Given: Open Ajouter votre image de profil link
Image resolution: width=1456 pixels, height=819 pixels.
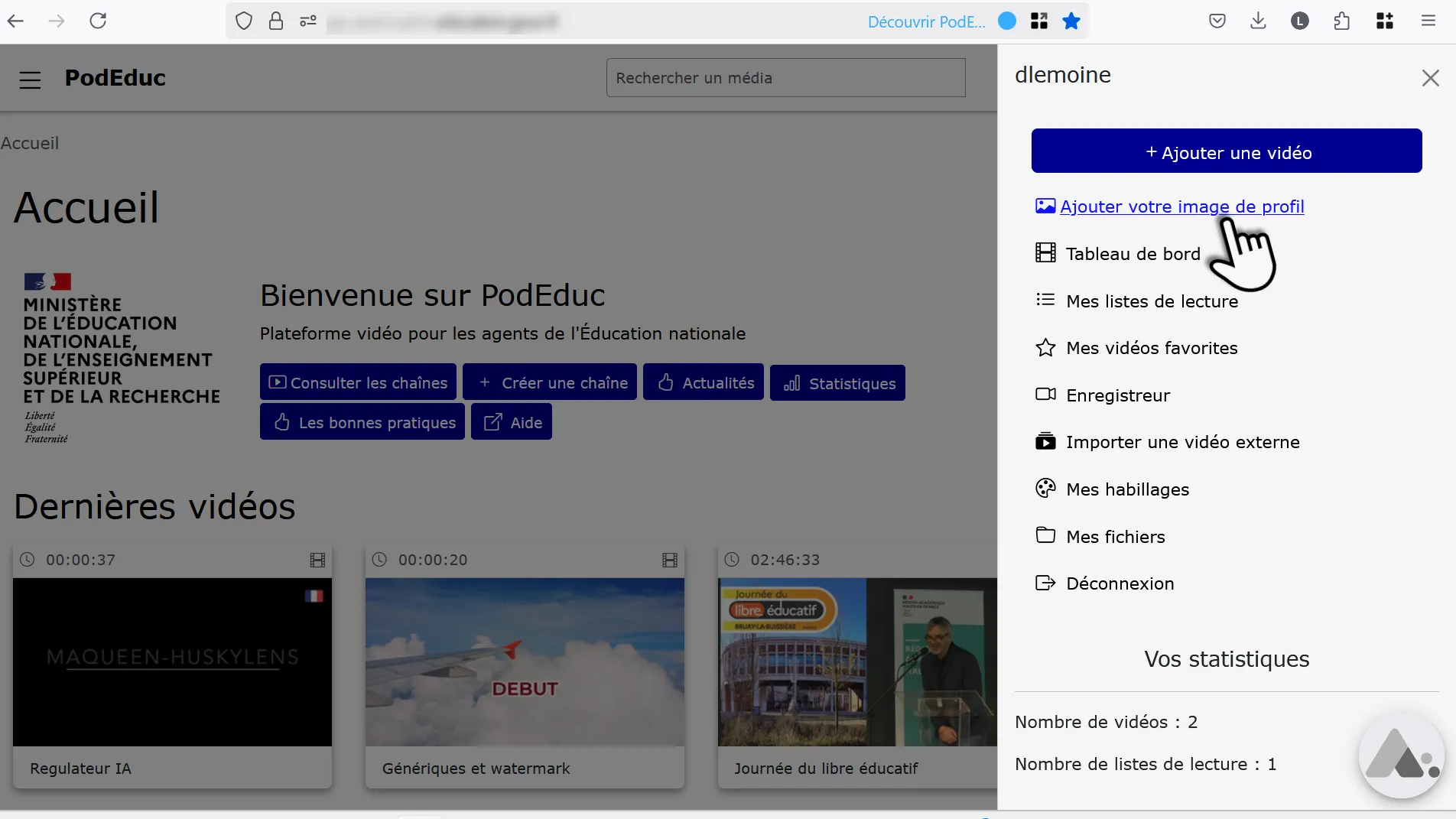Looking at the screenshot, I should [x=1169, y=206].
